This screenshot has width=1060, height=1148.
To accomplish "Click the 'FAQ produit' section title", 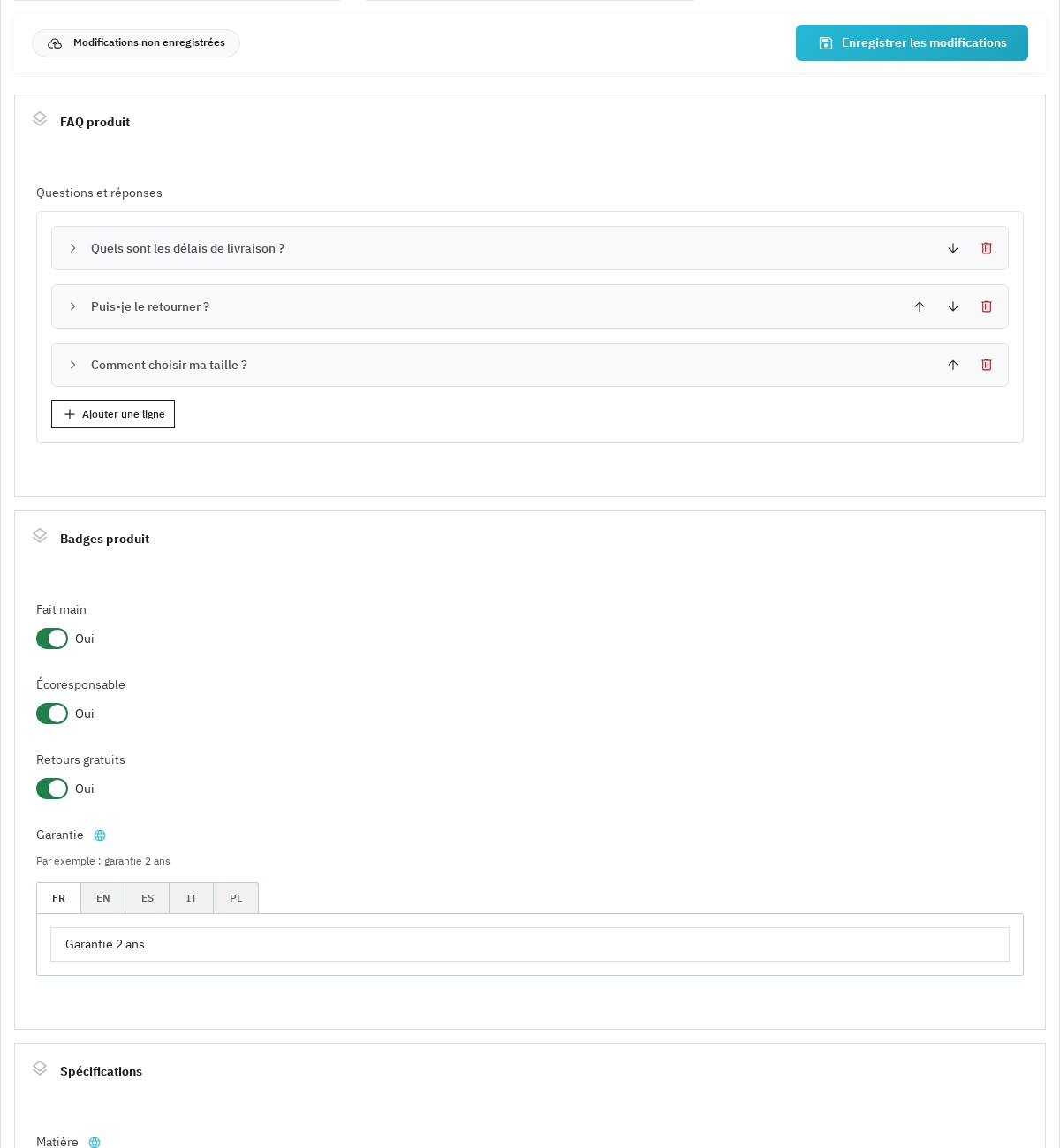I will [95, 122].
